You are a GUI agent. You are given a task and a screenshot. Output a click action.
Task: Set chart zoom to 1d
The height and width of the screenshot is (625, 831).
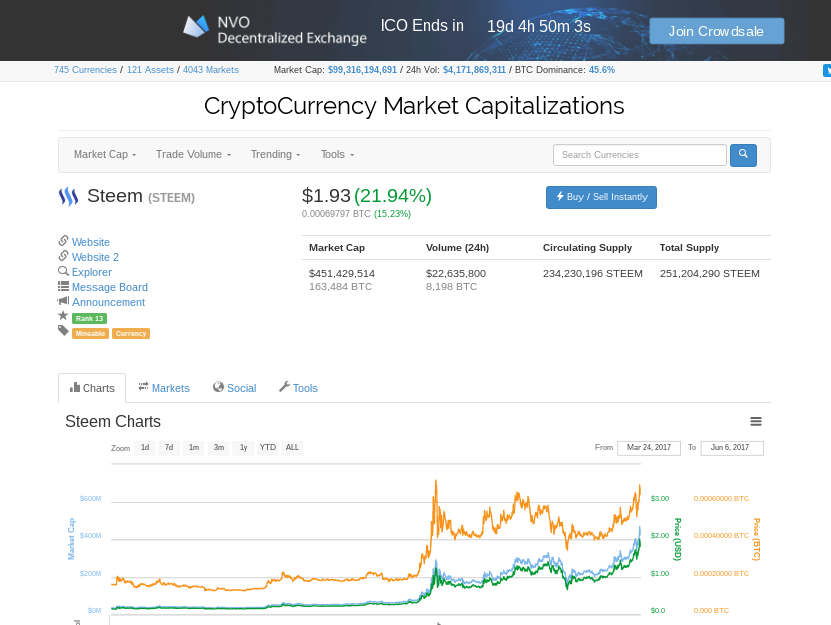pyautogui.click(x=145, y=447)
